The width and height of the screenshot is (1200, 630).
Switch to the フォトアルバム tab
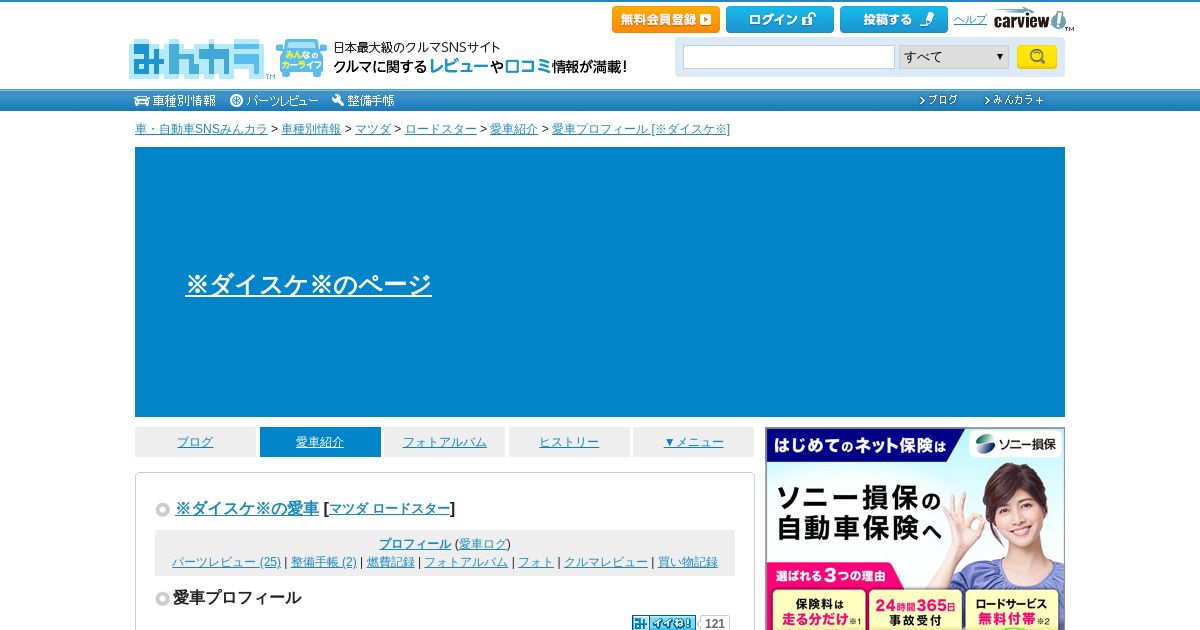[444, 442]
